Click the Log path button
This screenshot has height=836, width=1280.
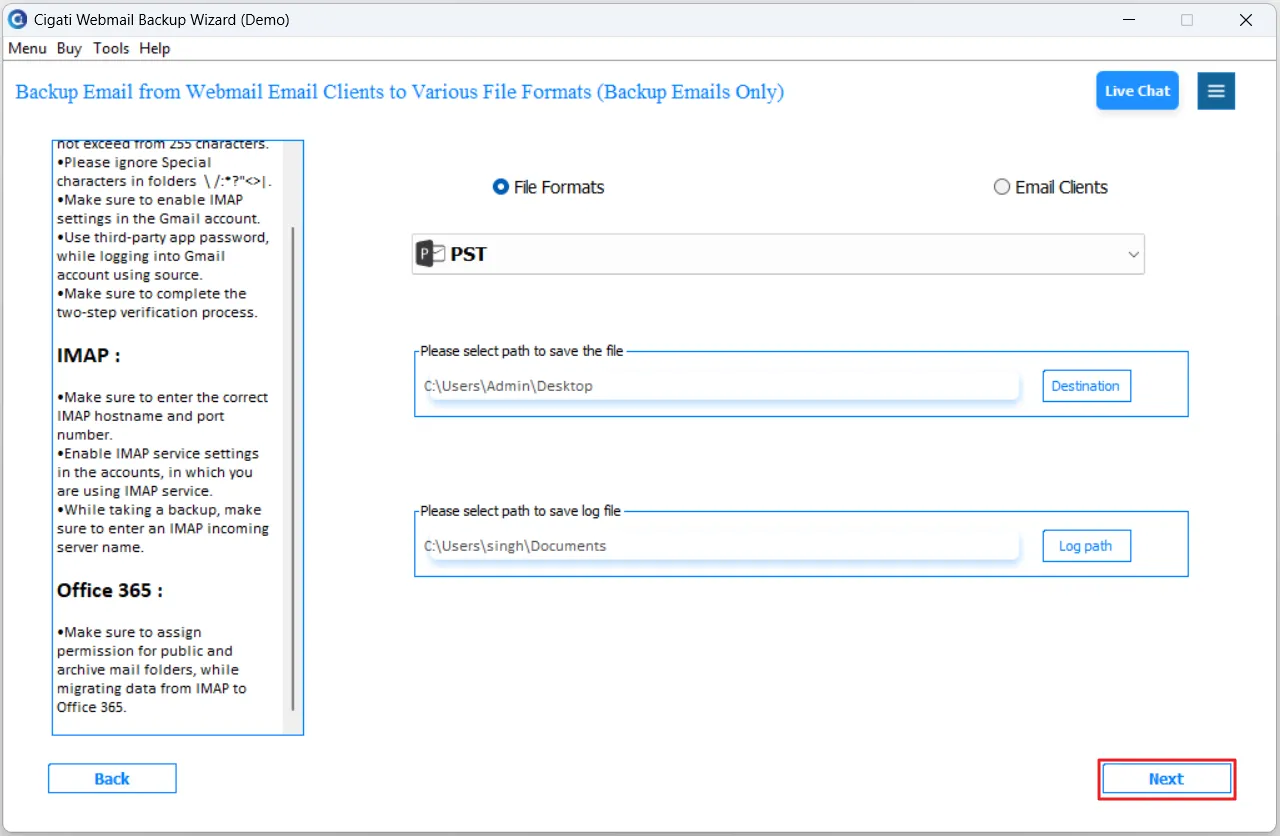[x=1086, y=546]
